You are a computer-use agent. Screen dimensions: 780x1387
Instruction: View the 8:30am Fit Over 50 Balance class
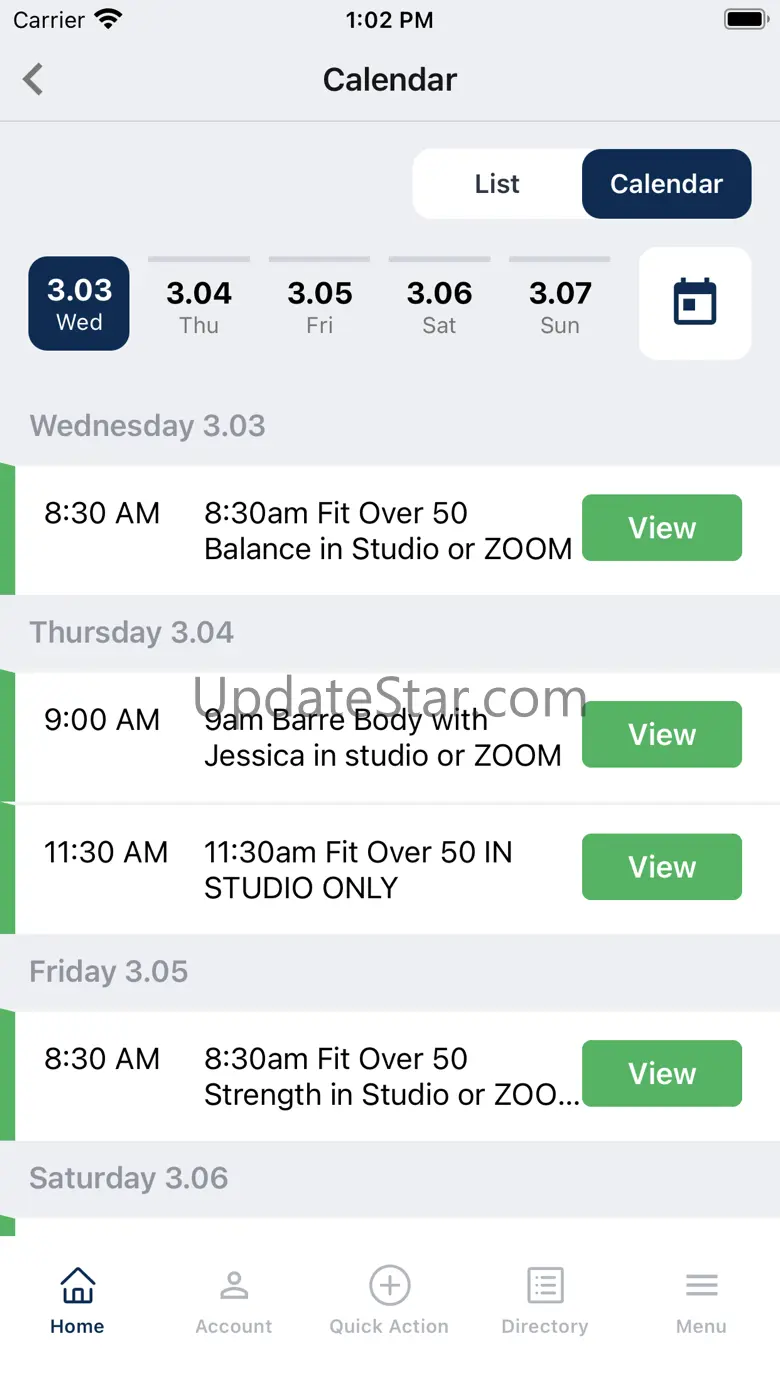(x=662, y=527)
